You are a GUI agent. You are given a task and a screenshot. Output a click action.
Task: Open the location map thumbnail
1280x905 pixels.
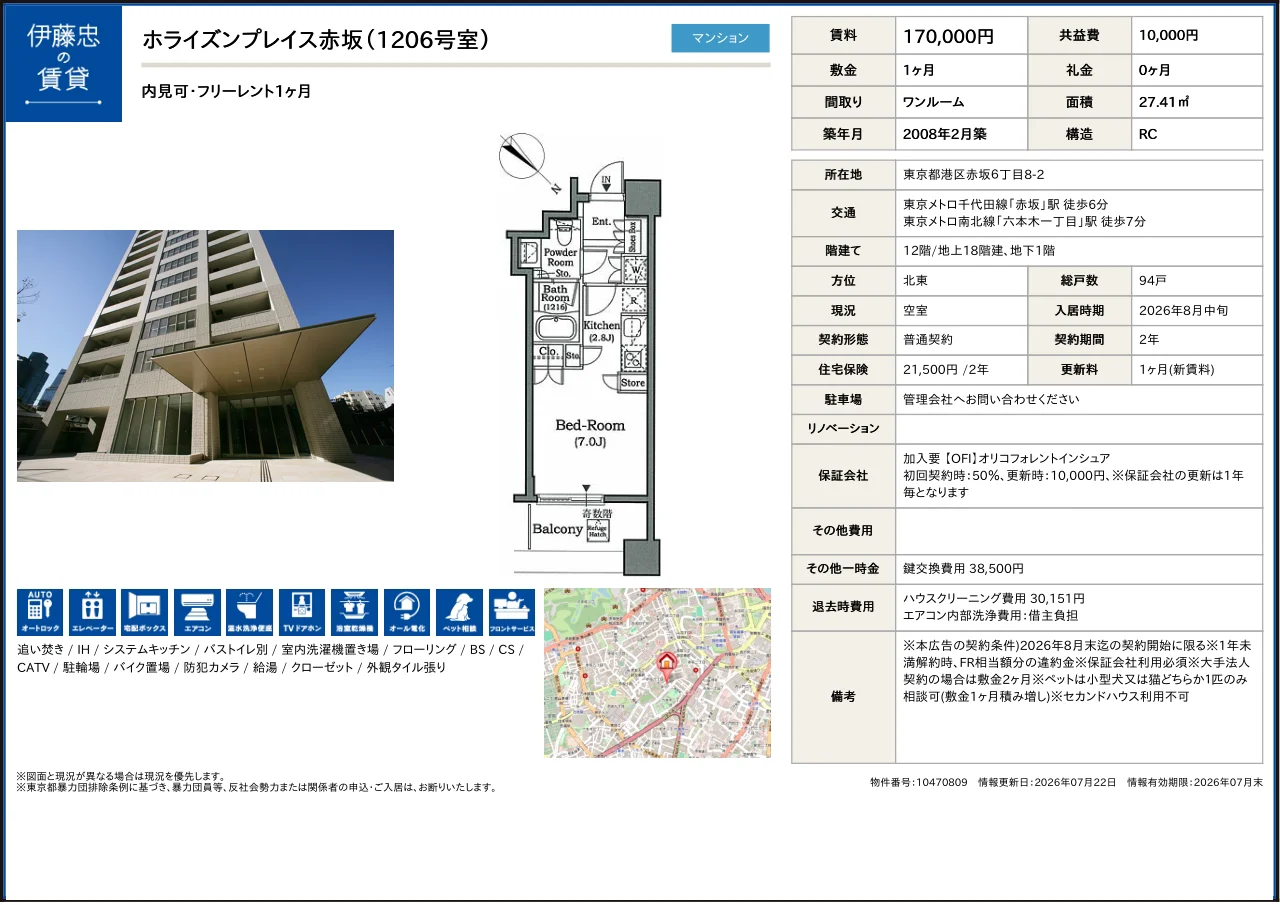pyautogui.click(x=657, y=673)
